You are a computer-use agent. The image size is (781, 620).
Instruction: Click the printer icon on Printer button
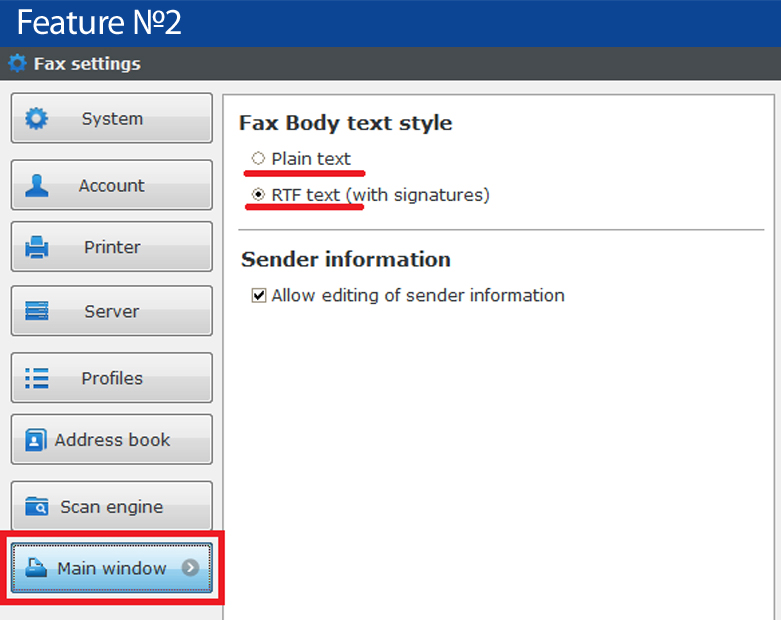tap(36, 247)
